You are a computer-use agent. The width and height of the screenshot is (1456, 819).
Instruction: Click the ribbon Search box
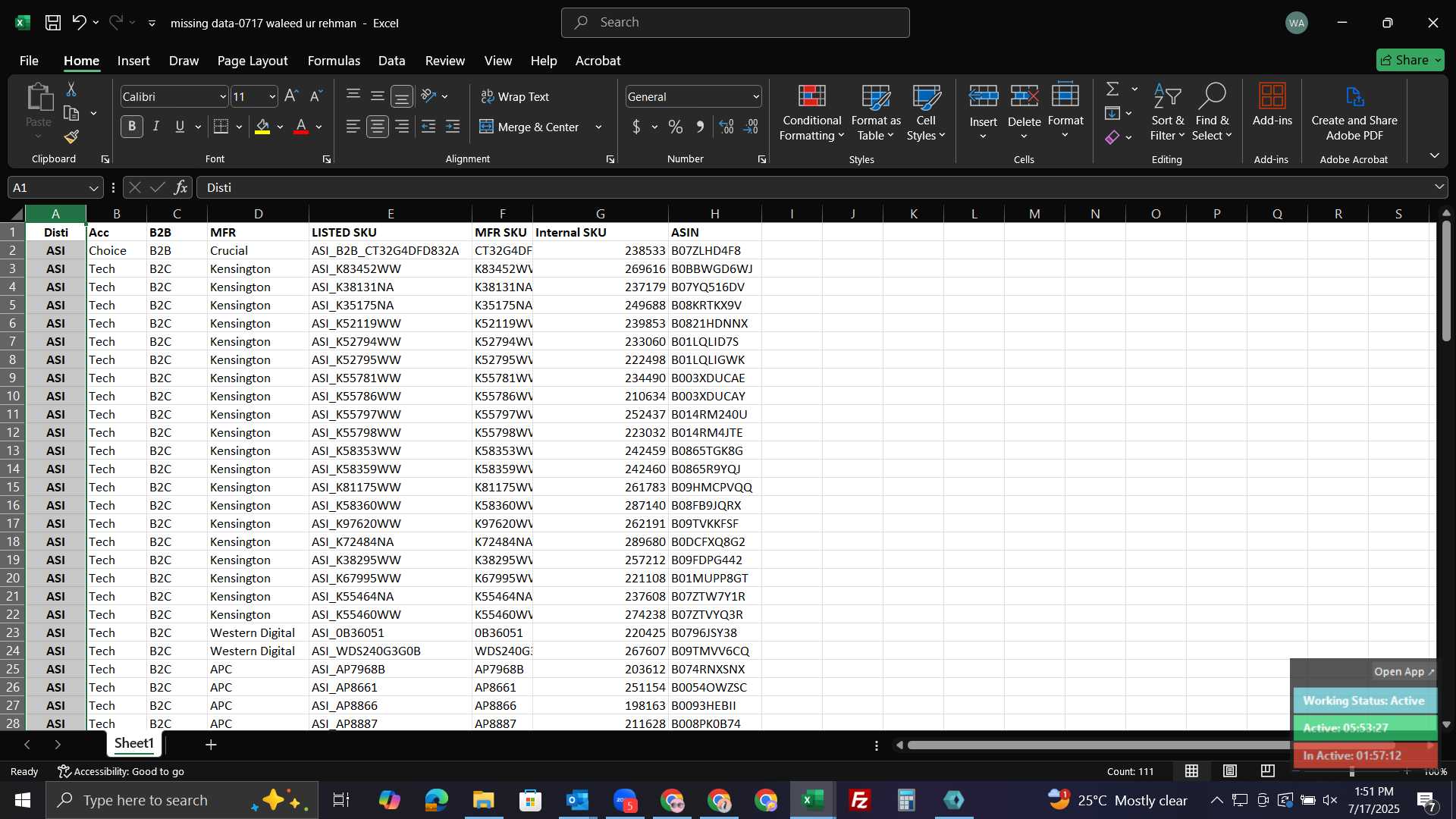[x=735, y=23]
